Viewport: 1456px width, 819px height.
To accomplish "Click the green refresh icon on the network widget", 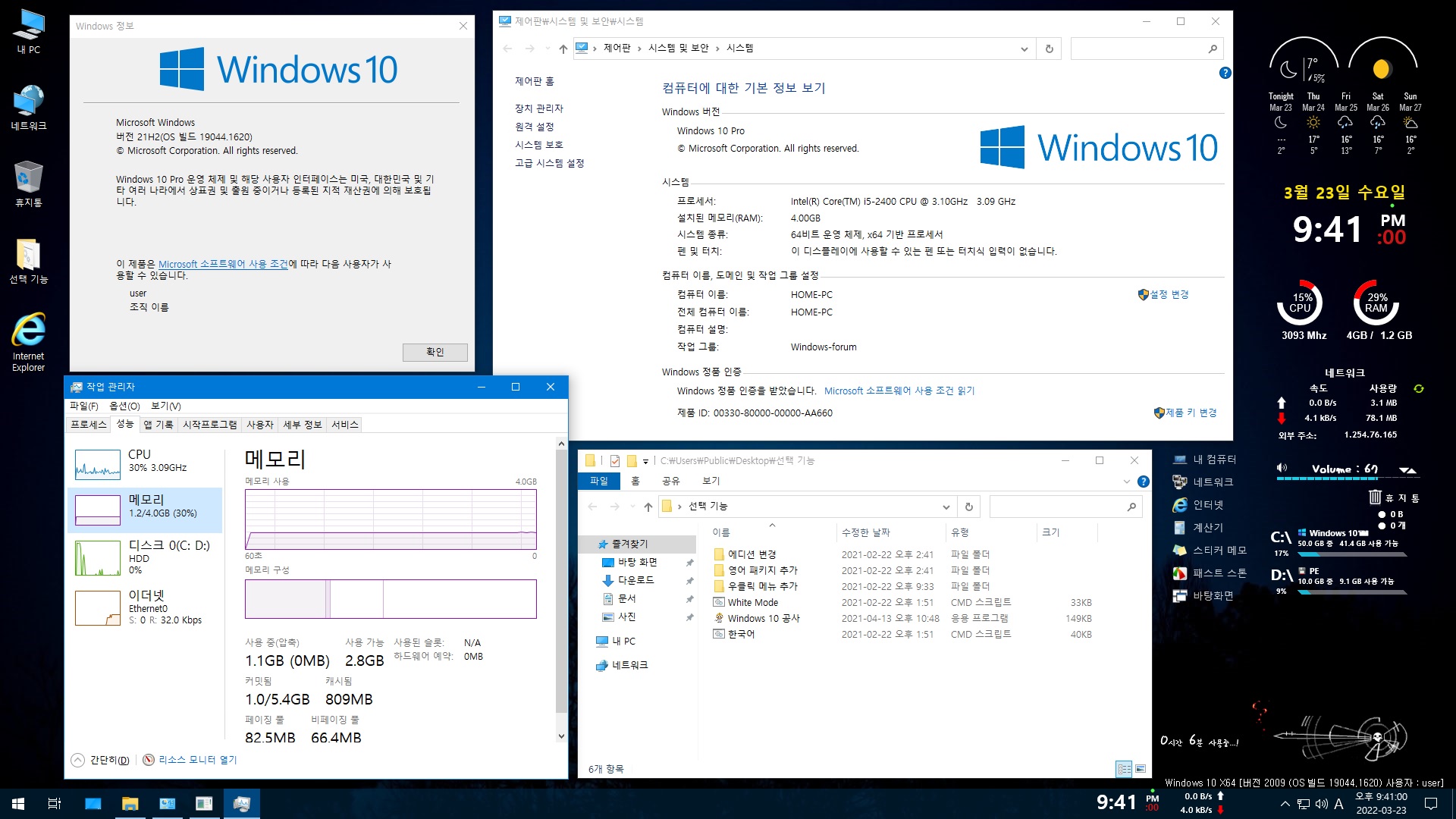I will click(x=1419, y=388).
